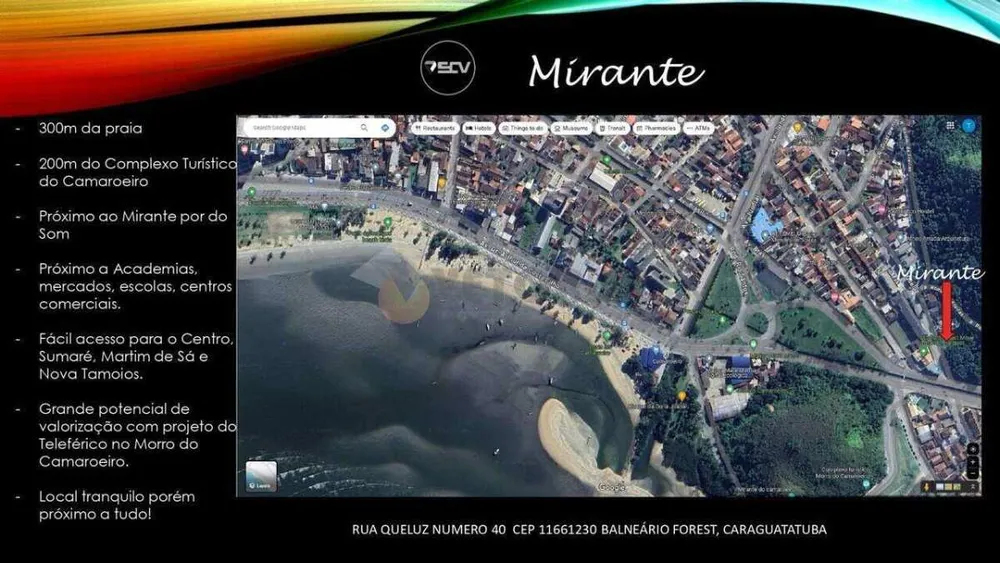The width and height of the screenshot is (1000, 563).
Task: Click the "300m da praia" bullet
Action: point(91,128)
